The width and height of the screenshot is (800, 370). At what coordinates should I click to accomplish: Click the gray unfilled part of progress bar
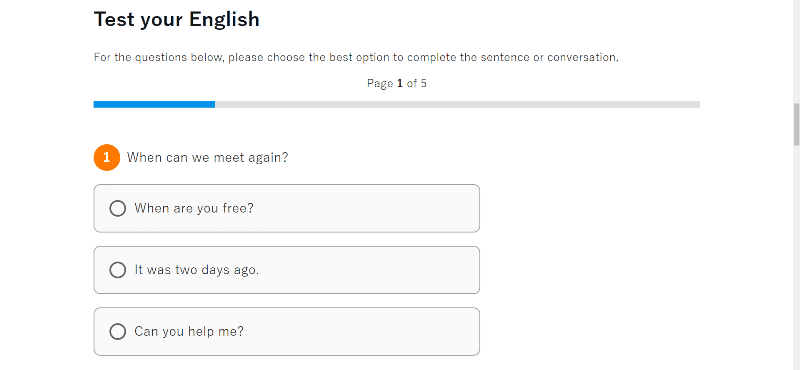tap(458, 104)
